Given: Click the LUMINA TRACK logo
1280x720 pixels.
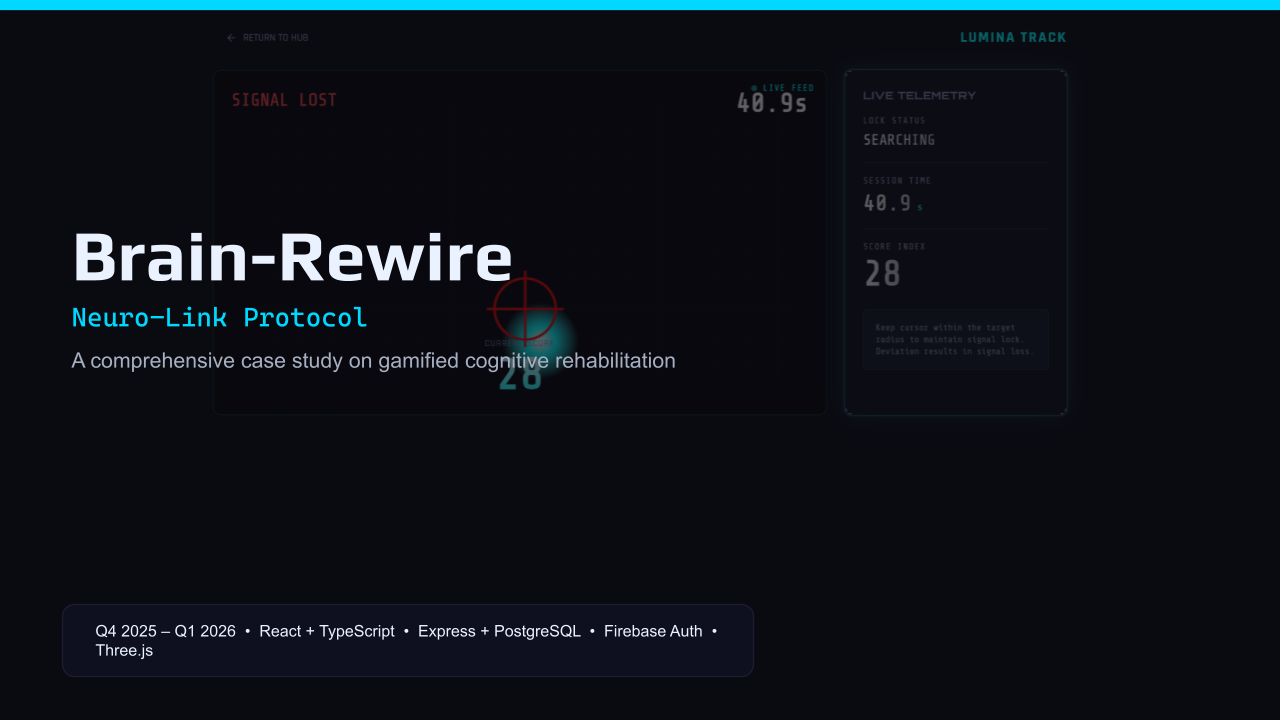Looking at the screenshot, I should 1013,37.
